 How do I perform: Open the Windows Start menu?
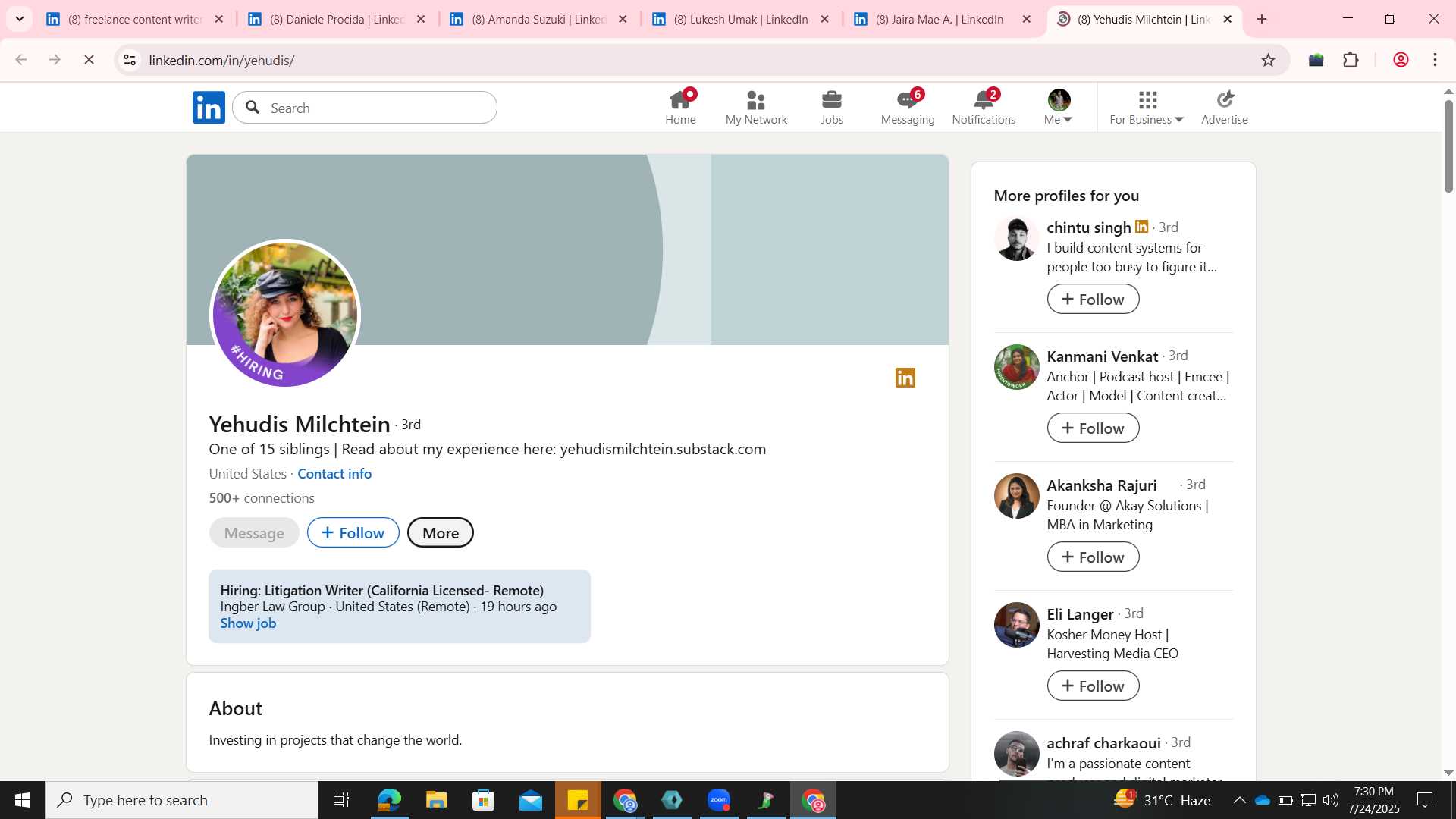pyautogui.click(x=23, y=800)
